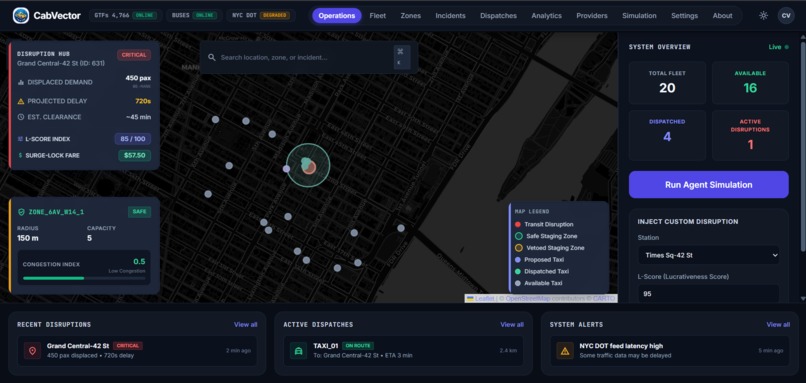Open the NYC DOT feed latency high alert

[x=670, y=351]
